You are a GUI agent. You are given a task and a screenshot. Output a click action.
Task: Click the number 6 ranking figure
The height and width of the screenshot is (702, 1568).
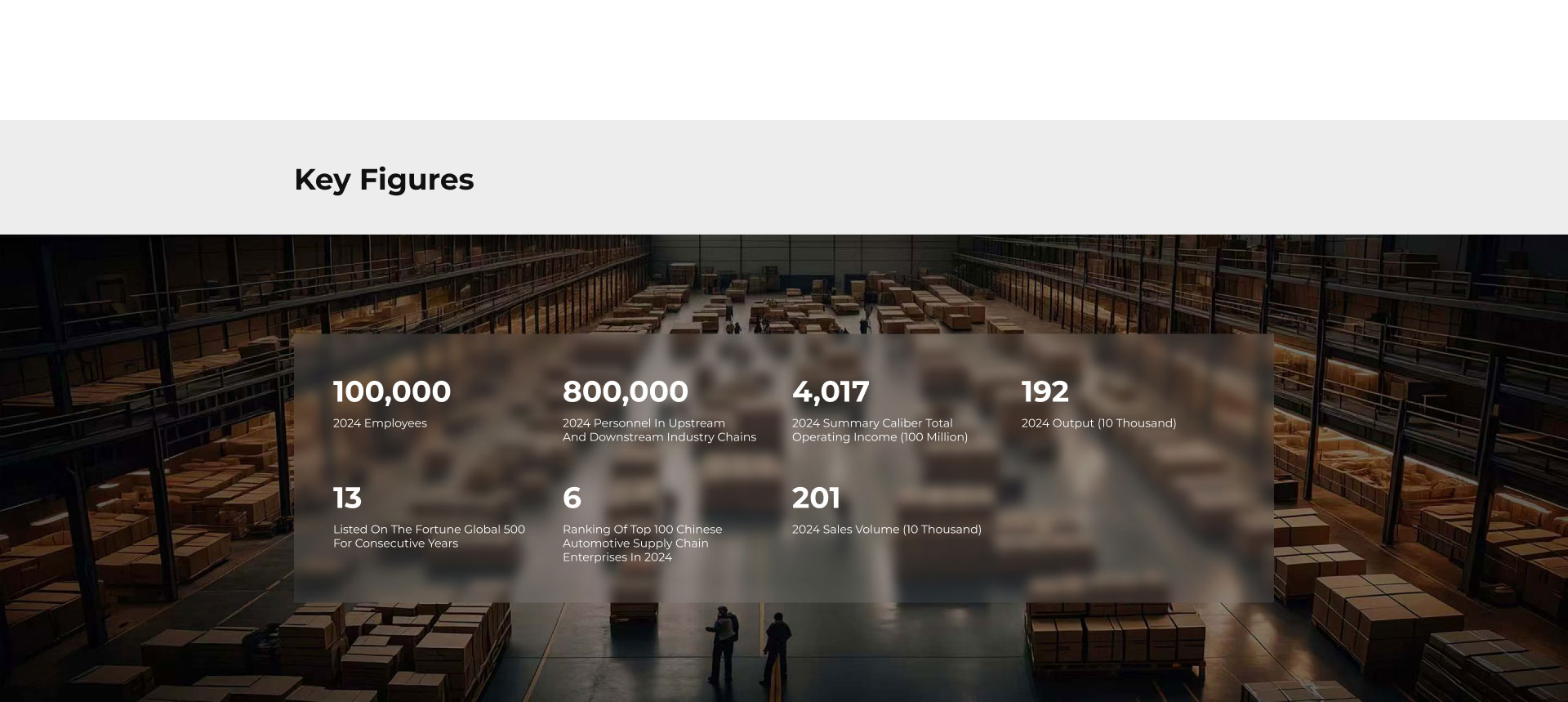572,498
